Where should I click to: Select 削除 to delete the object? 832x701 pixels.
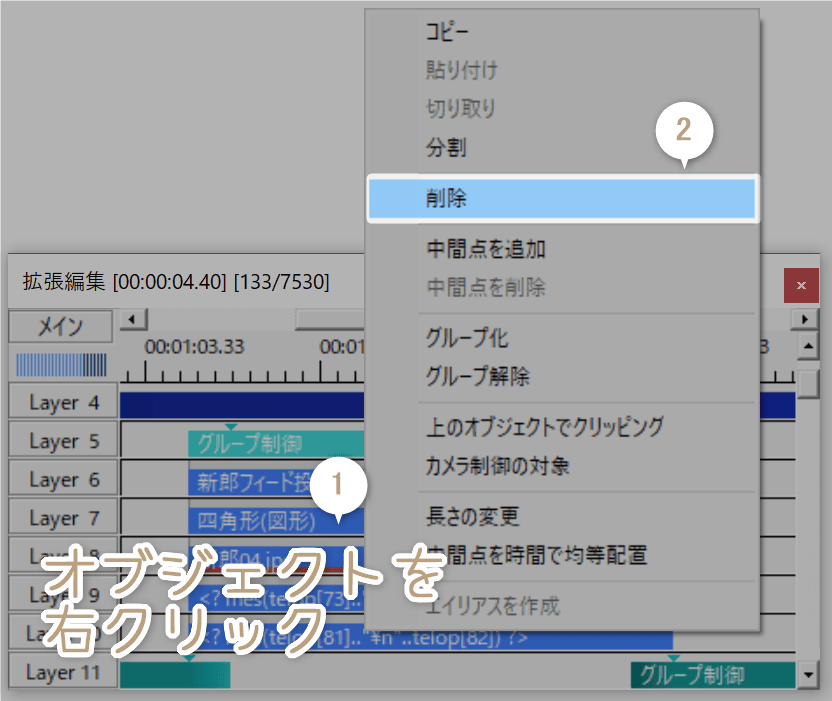pyautogui.click(x=449, y=198)
